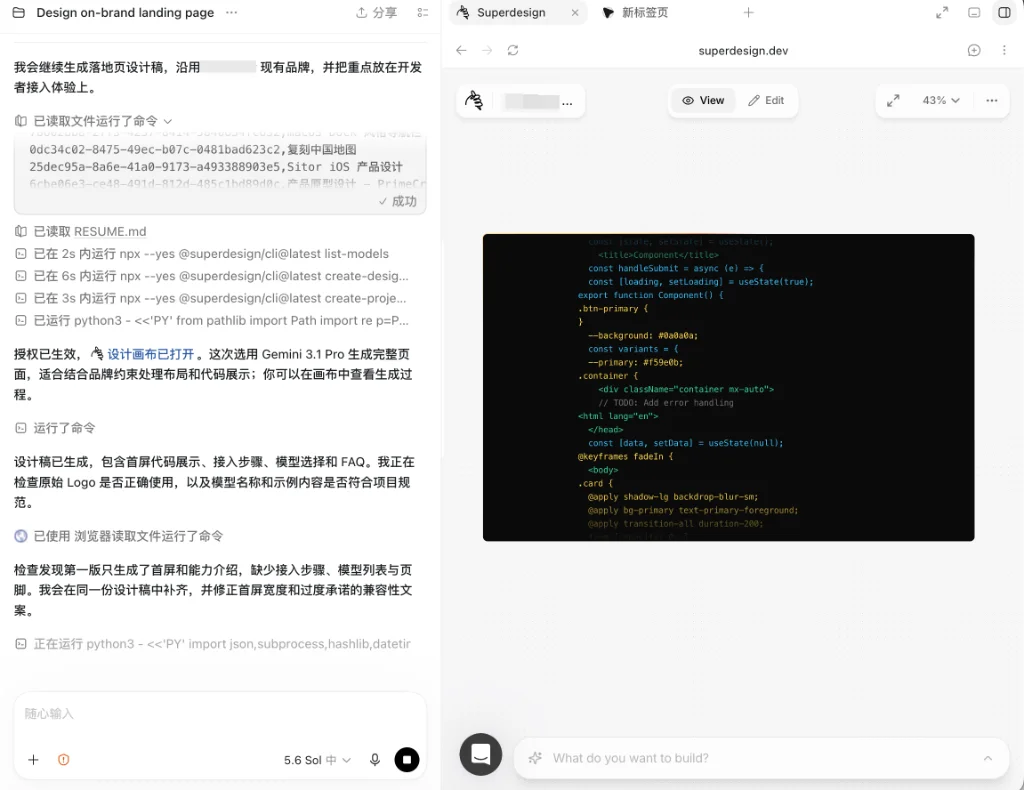Click the generating code preview frame

coord(728,387)
